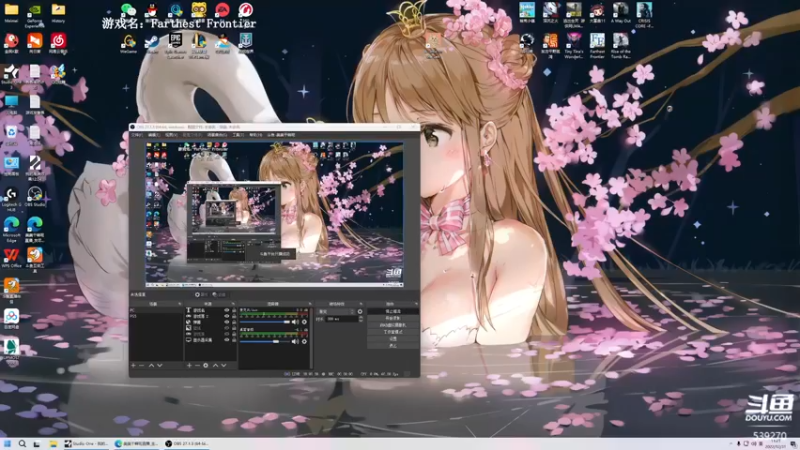Open source properties with the Sources gear icon
The image size is (800, 450).
(206, 365)
